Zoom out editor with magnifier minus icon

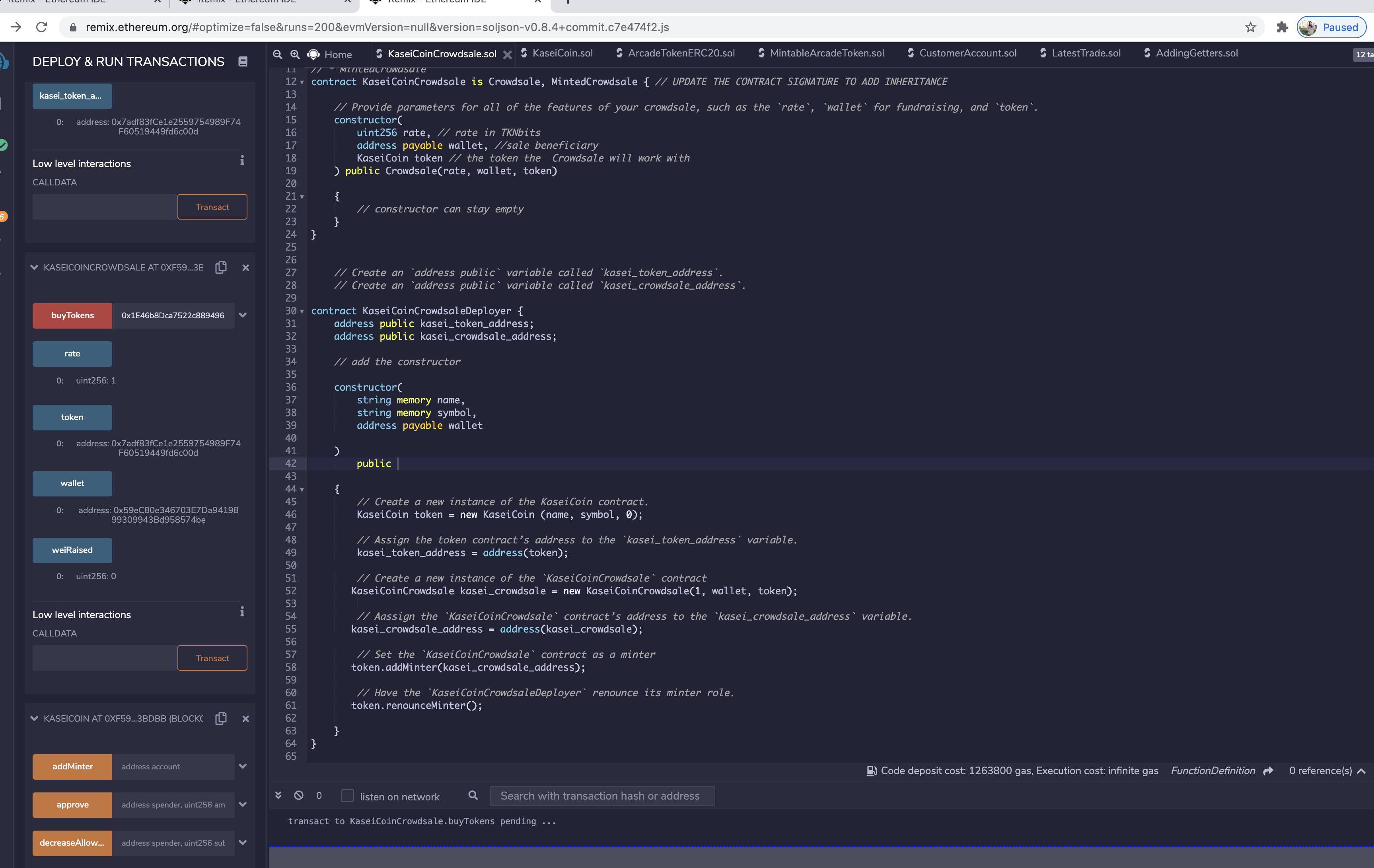click(277, 54)
